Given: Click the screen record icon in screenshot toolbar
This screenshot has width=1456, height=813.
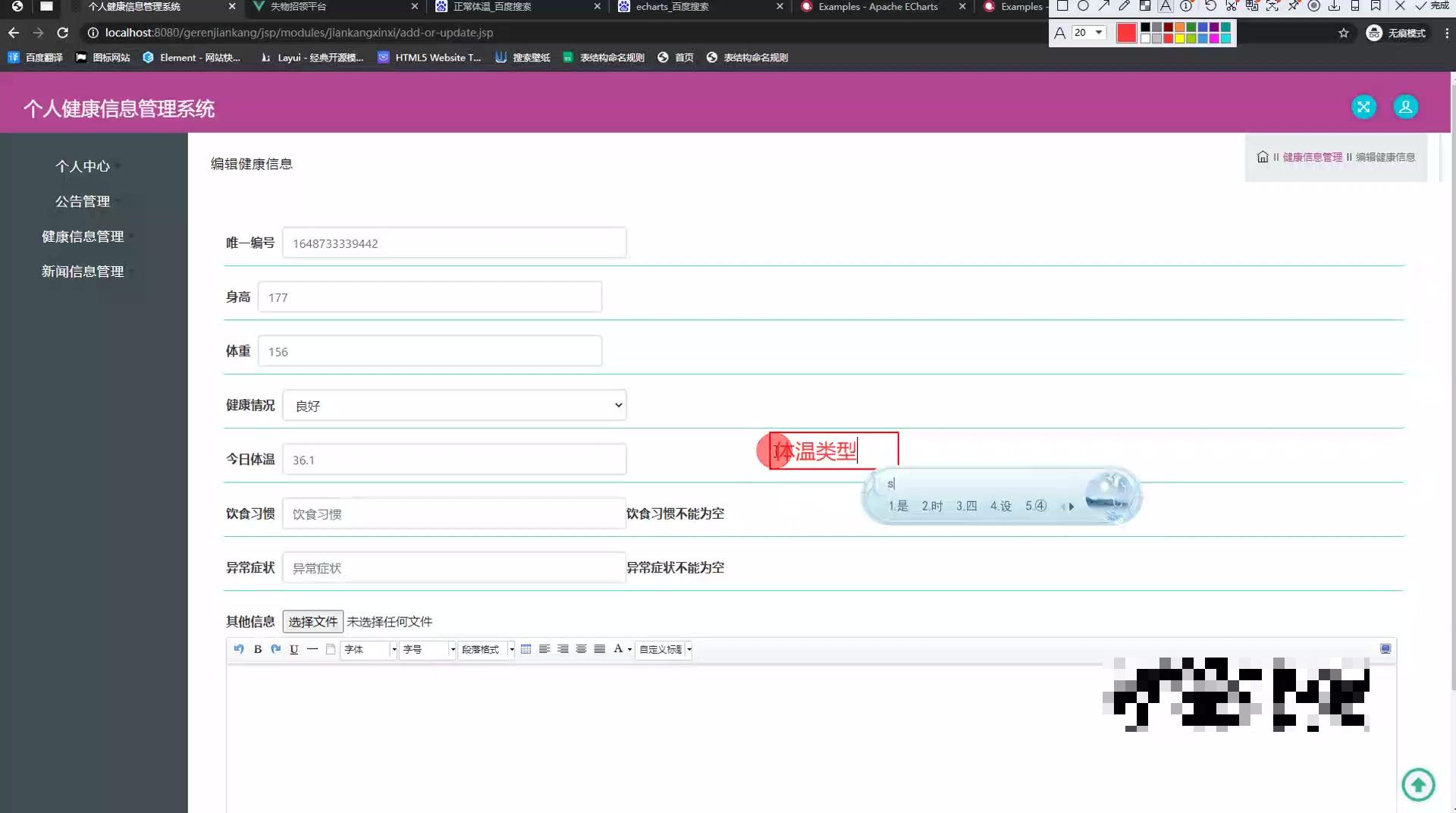Looking at the screenshot, I should (x=1313, y=5).
